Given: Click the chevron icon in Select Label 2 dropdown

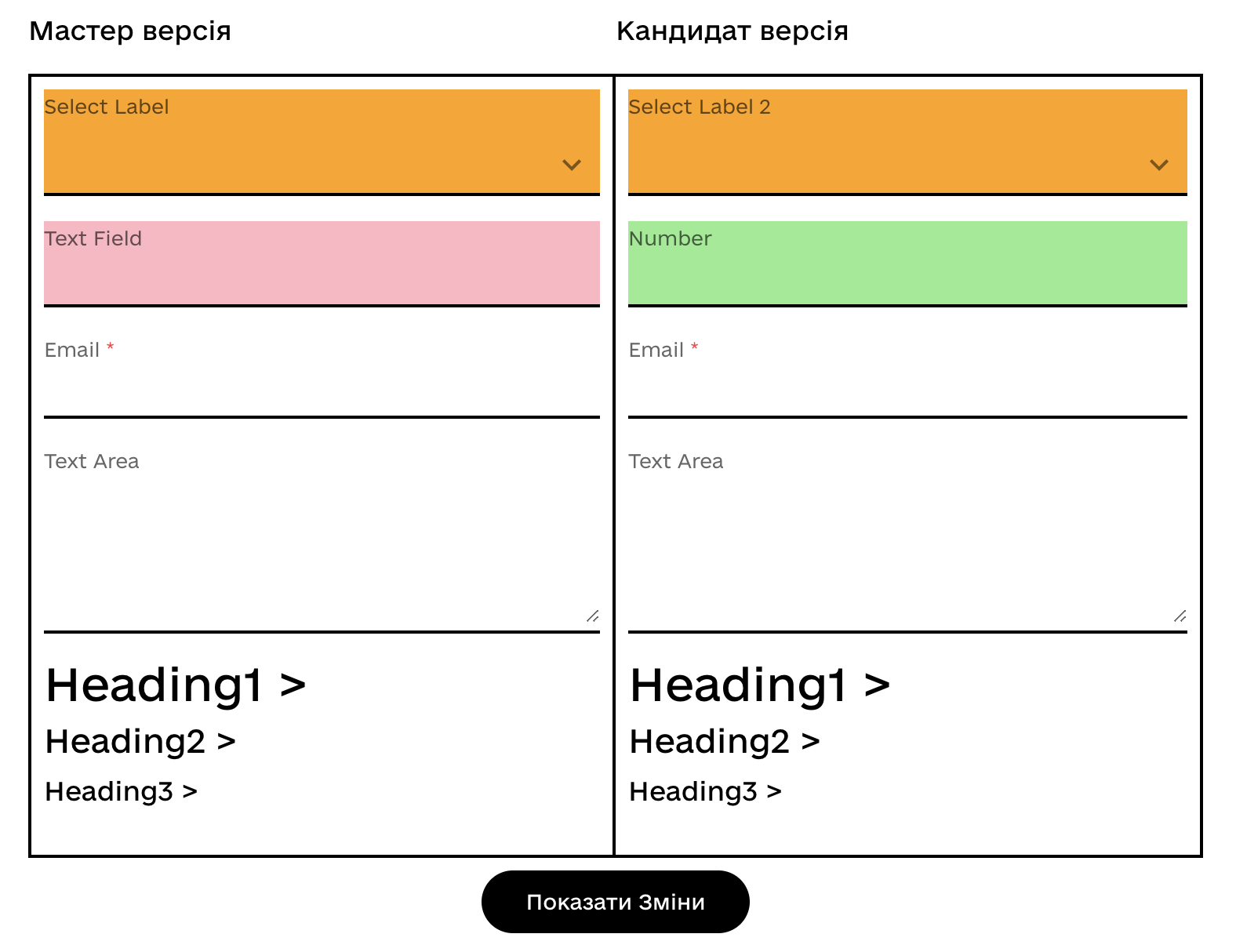Looking at the screenshot, I should click(1159, 165).
